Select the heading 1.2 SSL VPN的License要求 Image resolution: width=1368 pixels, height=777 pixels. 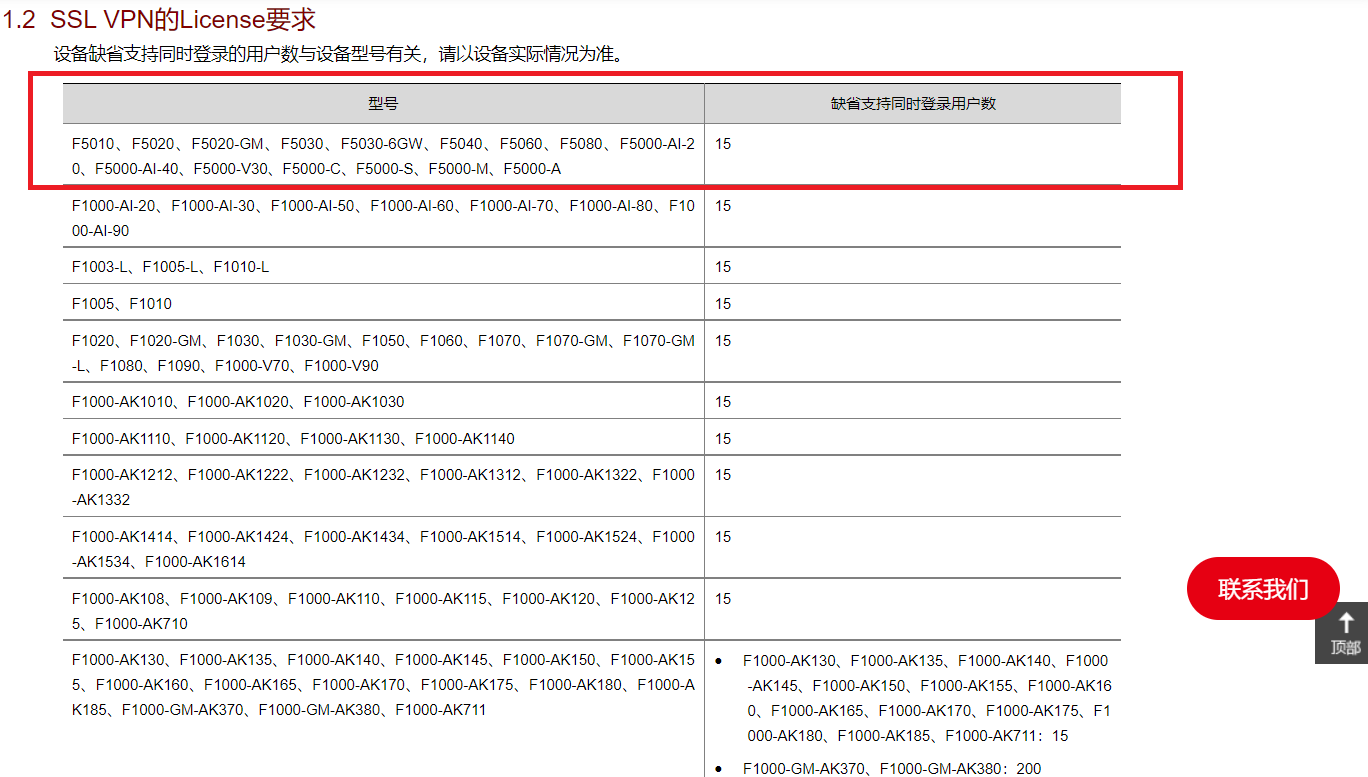(x=161, y=19)
